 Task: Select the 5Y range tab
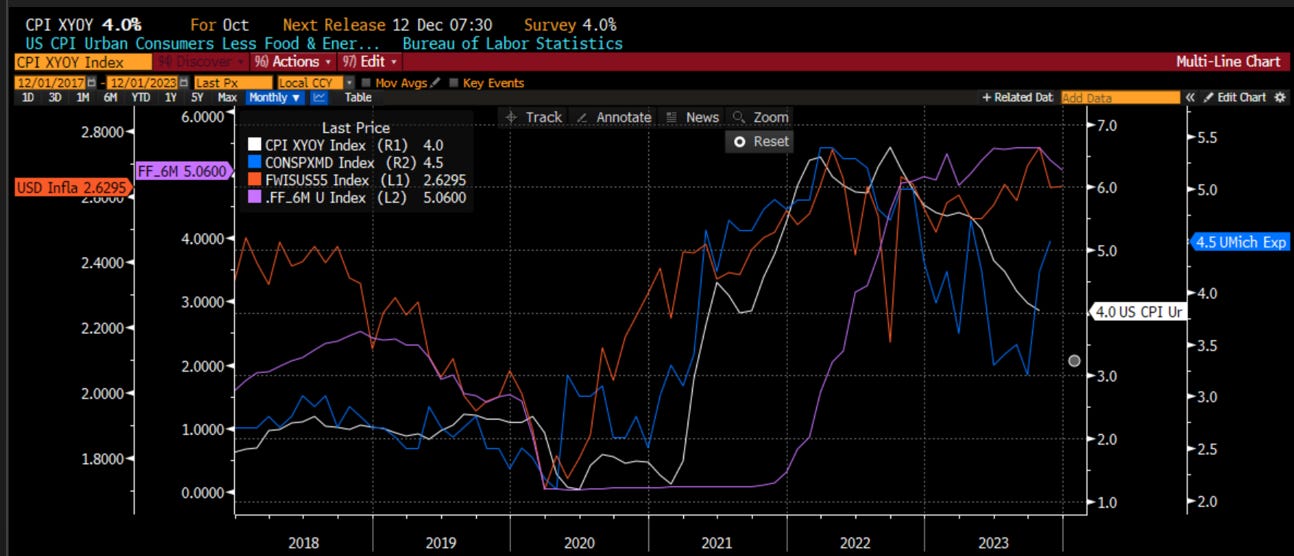[198, 98]
